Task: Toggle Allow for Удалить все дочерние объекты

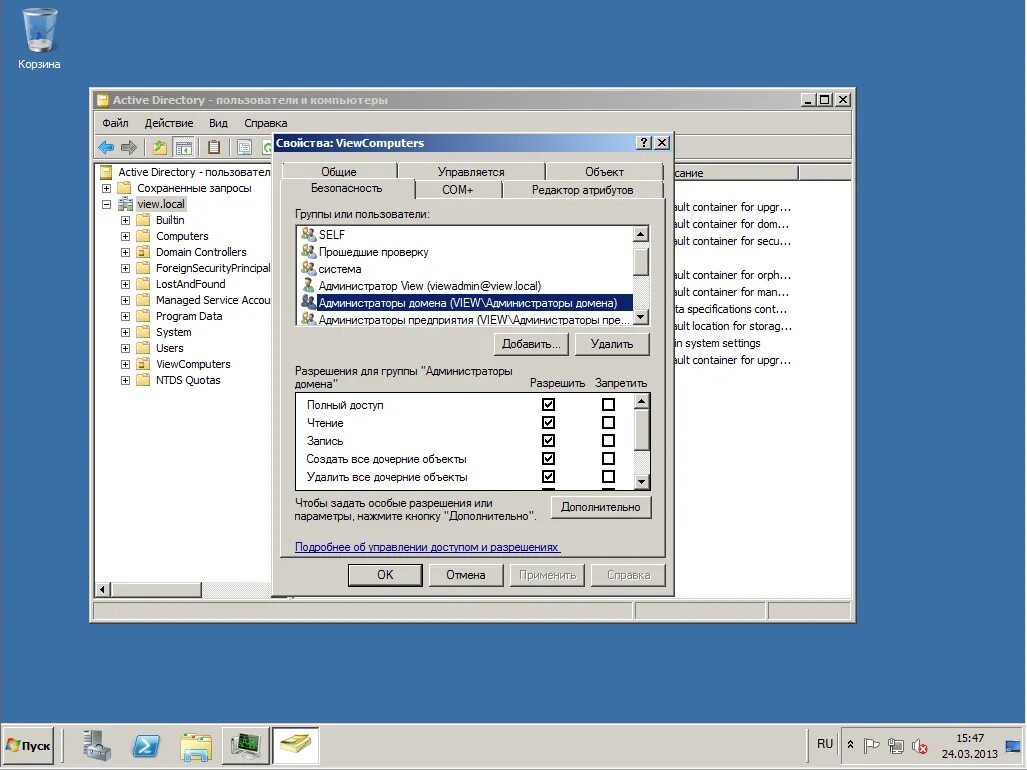Action: pos(548,477)
